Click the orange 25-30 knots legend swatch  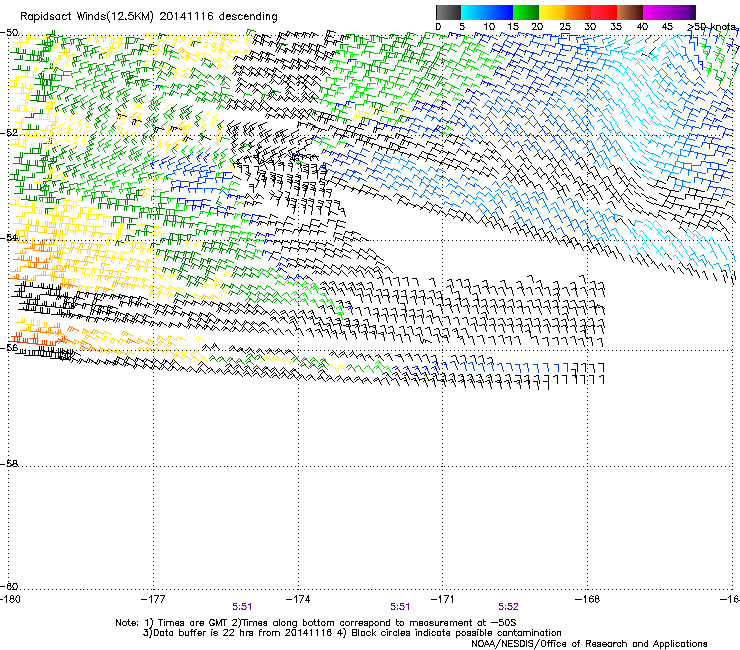pyautogui.click(x=578, y=12)
